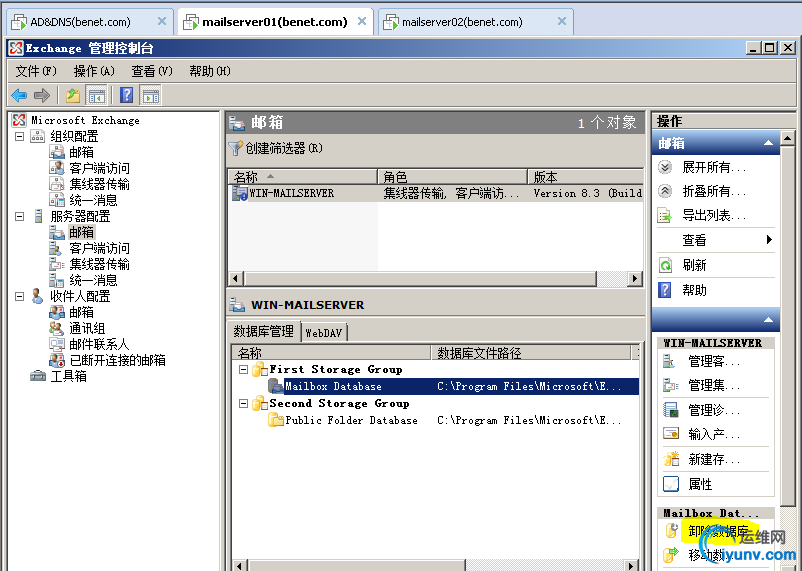Toggle the action pane toolbar icon
This screenshot has width=802, height=571.
(x=150, y=95)
